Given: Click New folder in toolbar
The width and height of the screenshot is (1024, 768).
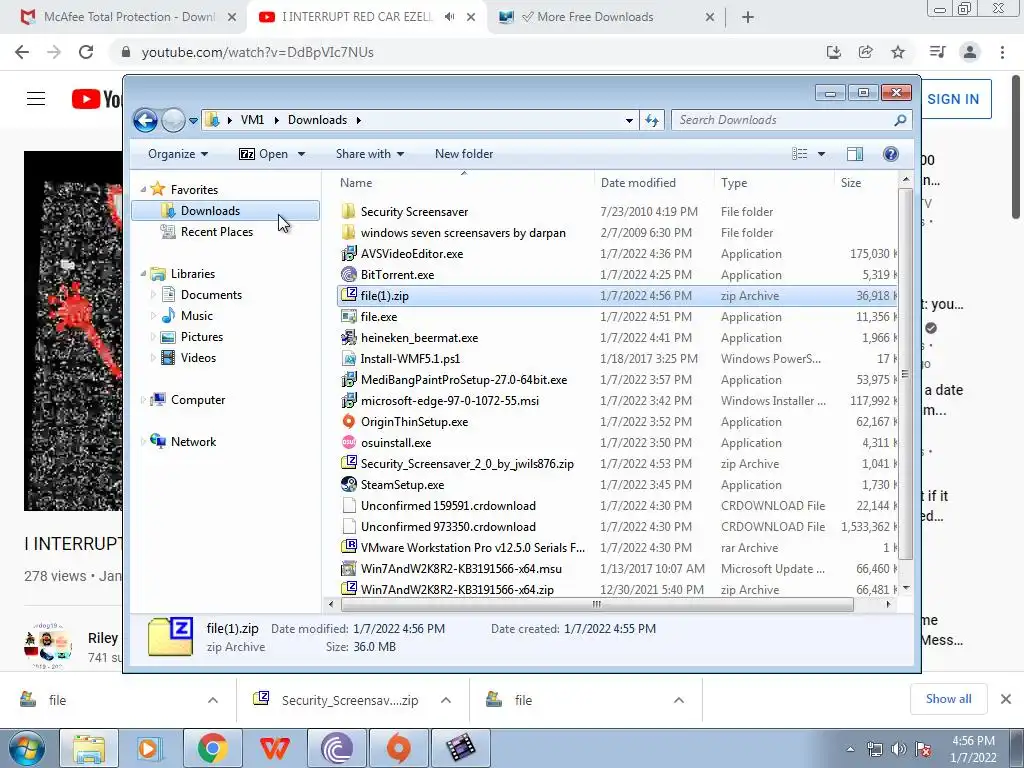Looking at the screenshot, I should point(464,154).
